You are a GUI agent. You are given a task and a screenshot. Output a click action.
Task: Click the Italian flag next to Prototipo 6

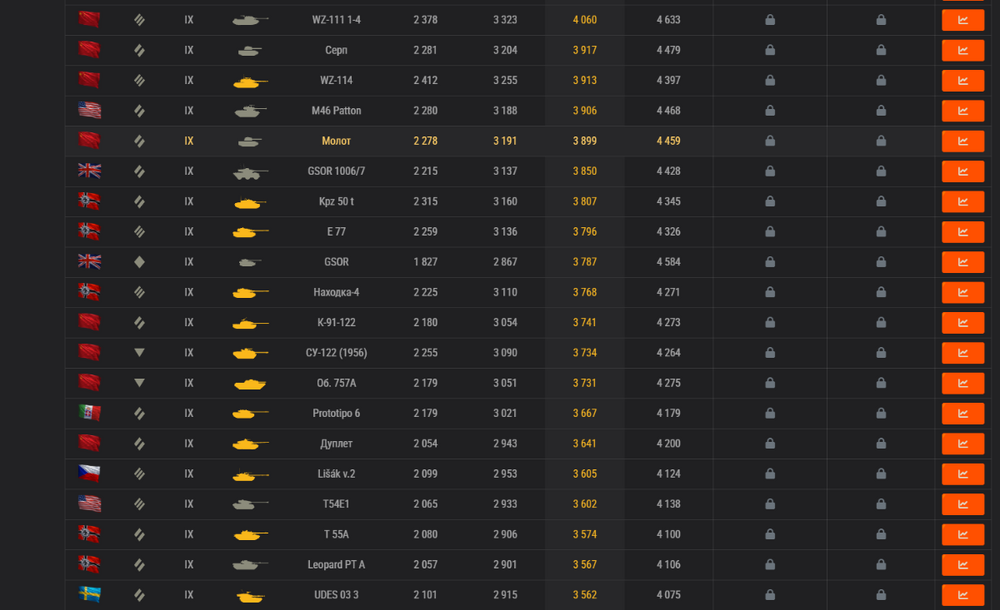(90, 413)
